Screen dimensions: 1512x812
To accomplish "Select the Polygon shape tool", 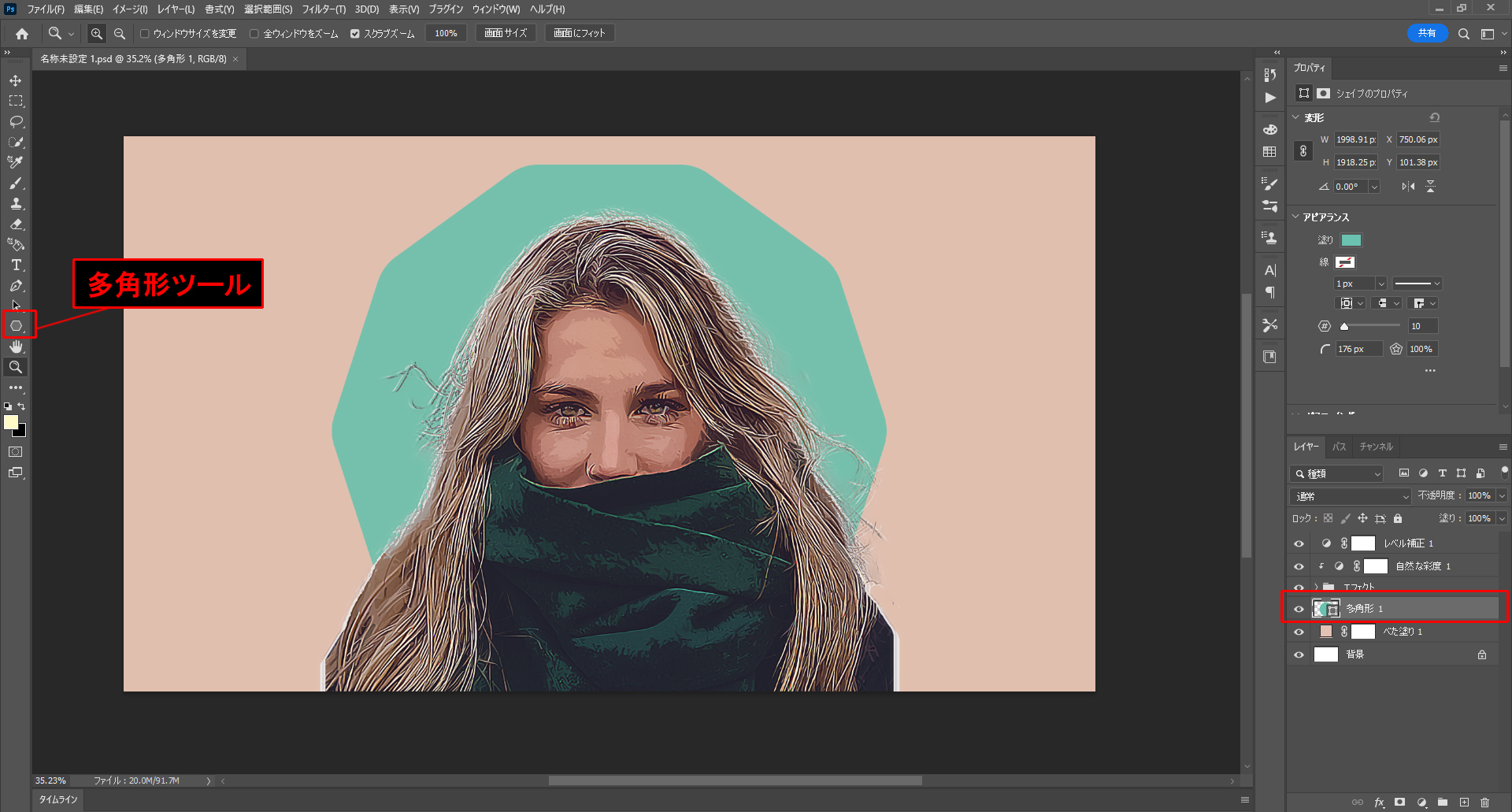I will (16, 325).
